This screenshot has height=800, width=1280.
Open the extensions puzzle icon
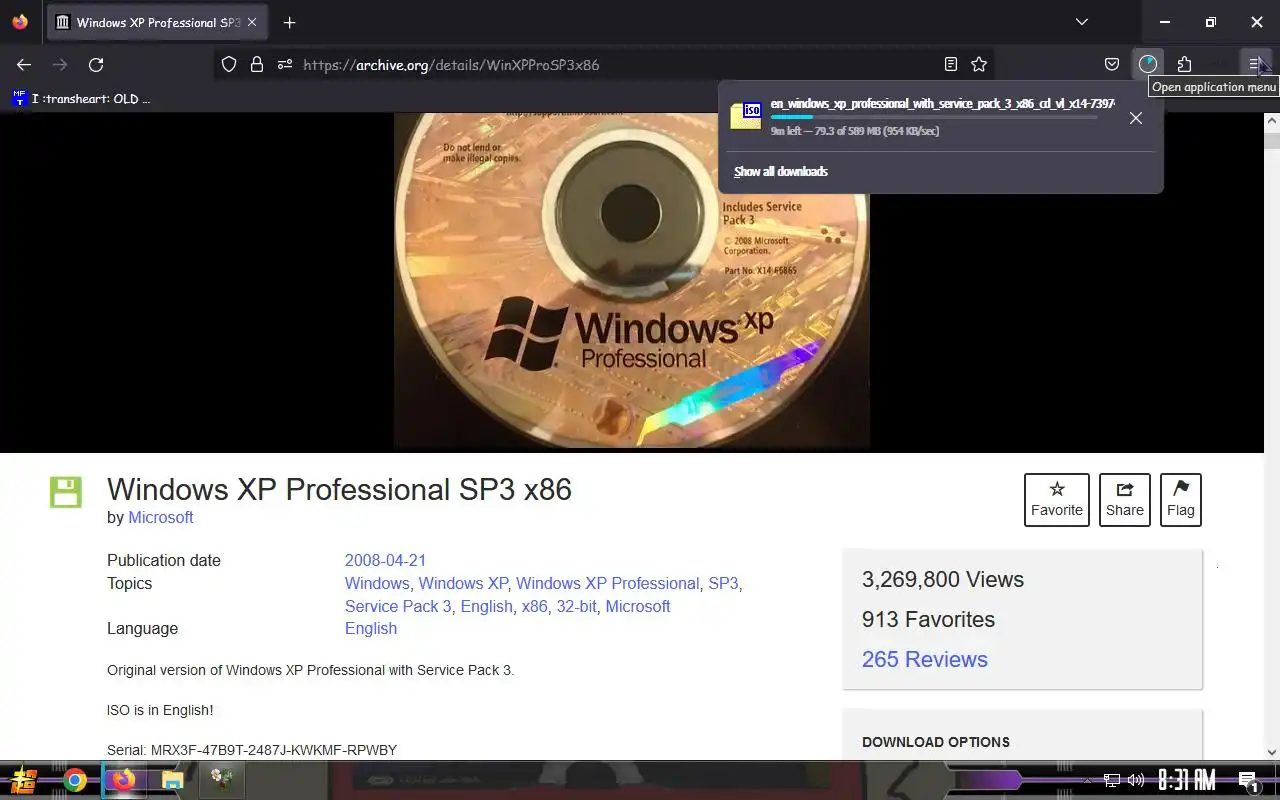(x=1184, y=64)
